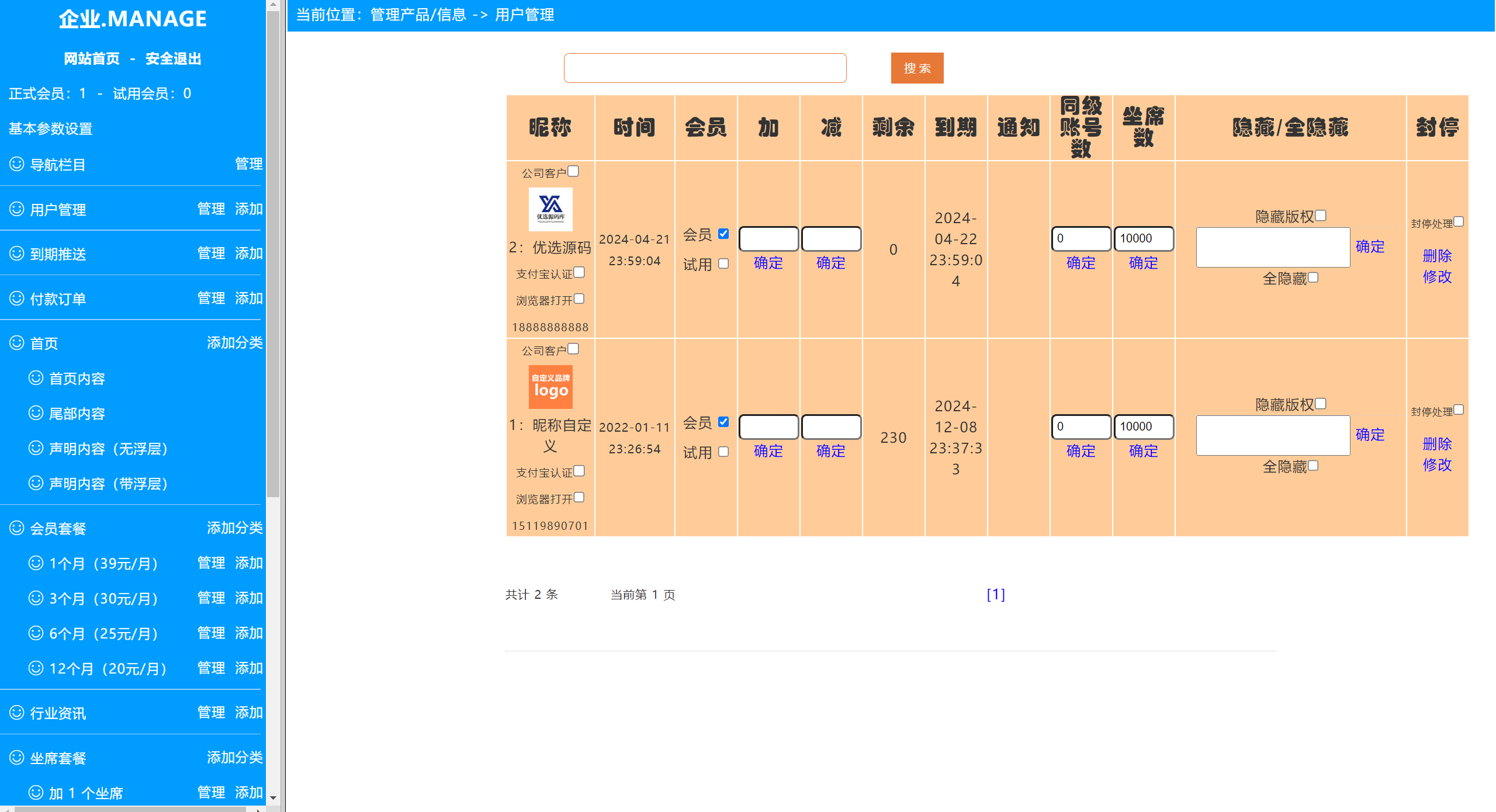Click the smiley icon beside 声明内容（无浮层）
This screenshot has height=812, width=1496.
coord(36,448)
